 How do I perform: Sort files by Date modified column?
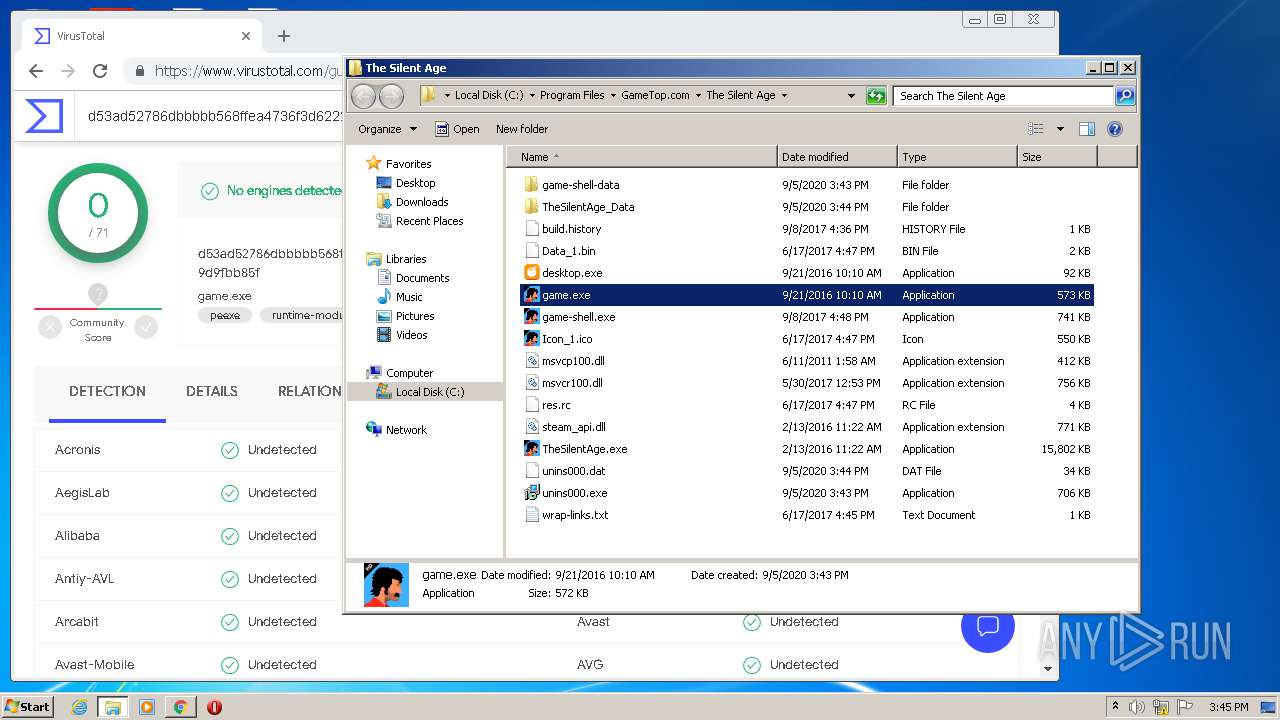tap(837, 157)
